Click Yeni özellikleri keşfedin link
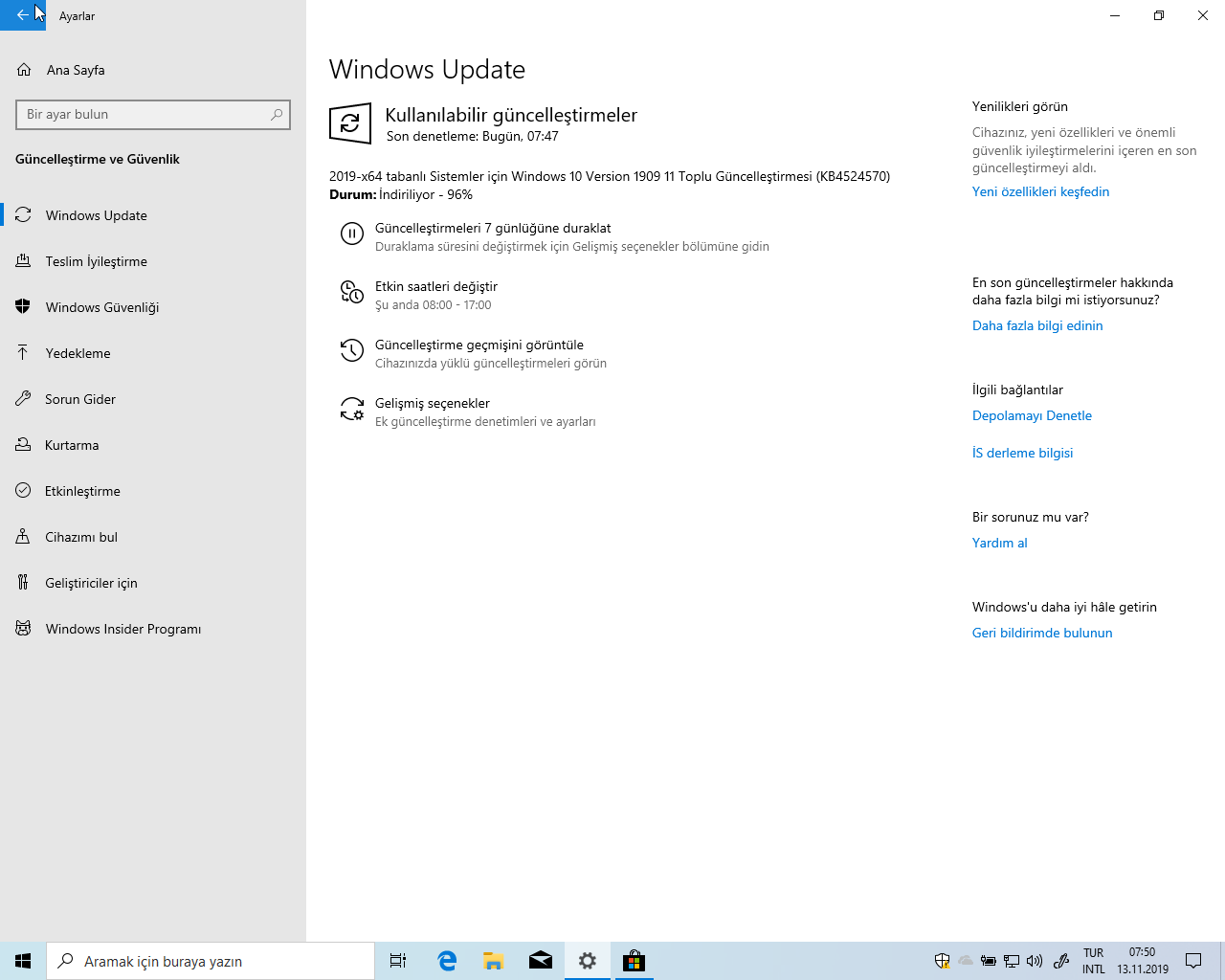 click(1040, 191)
